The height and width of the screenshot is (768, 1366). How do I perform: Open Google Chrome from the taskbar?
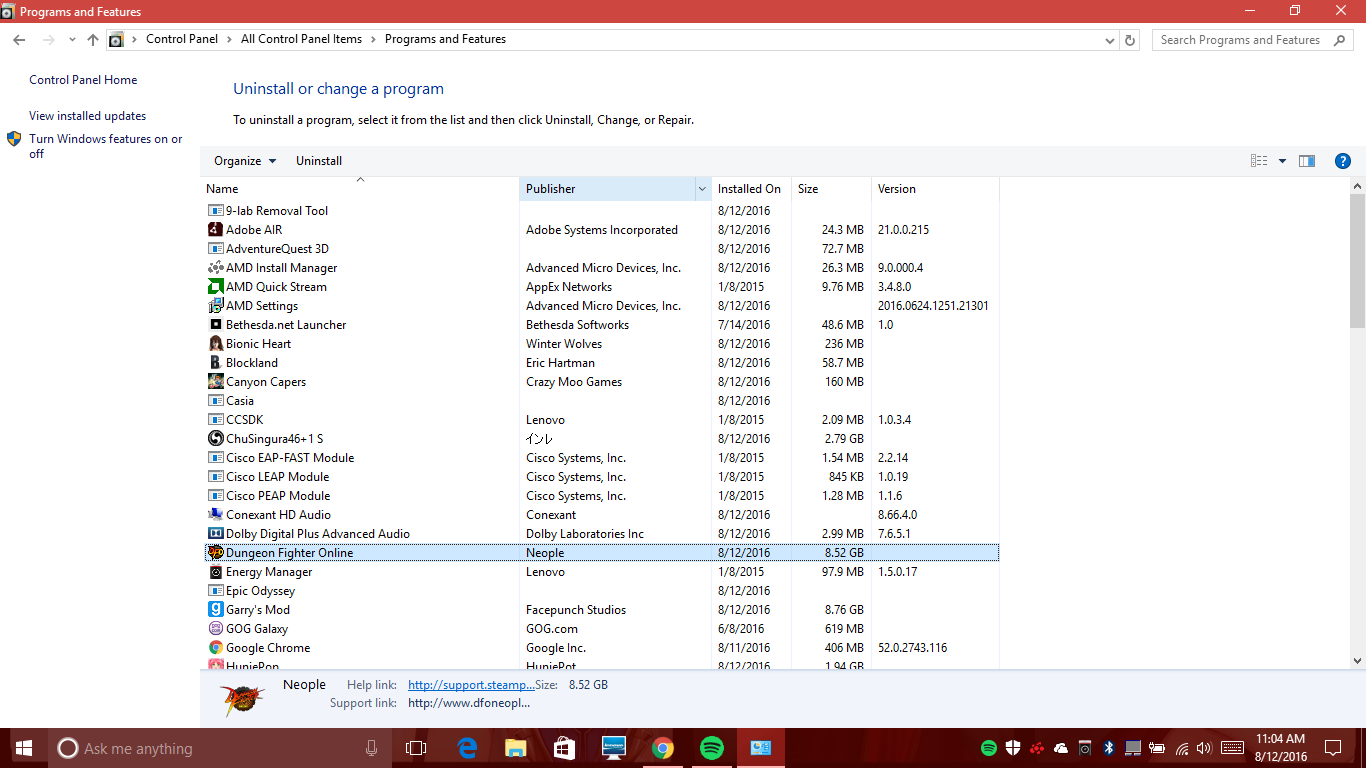coord(662,748)
